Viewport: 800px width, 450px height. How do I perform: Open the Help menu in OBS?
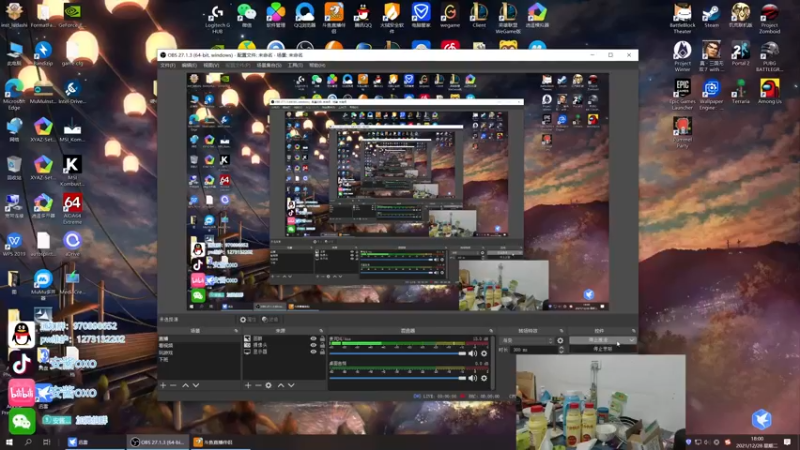coord(317,65)
